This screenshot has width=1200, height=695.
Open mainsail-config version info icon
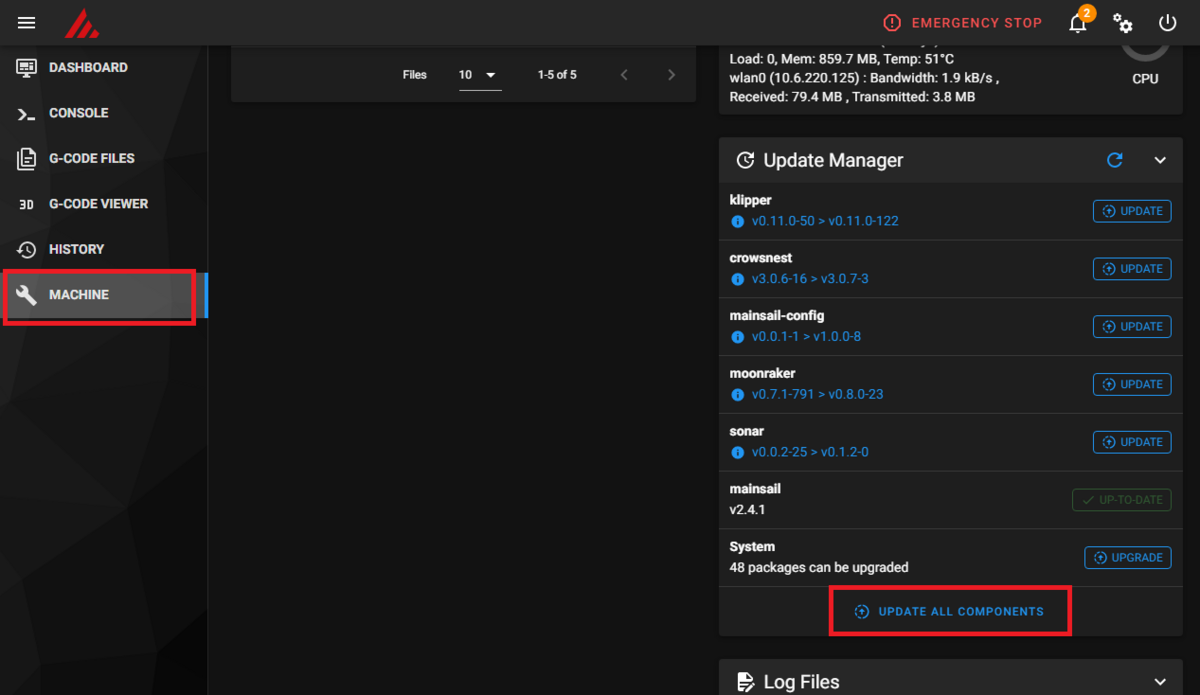tap(738, 337)
